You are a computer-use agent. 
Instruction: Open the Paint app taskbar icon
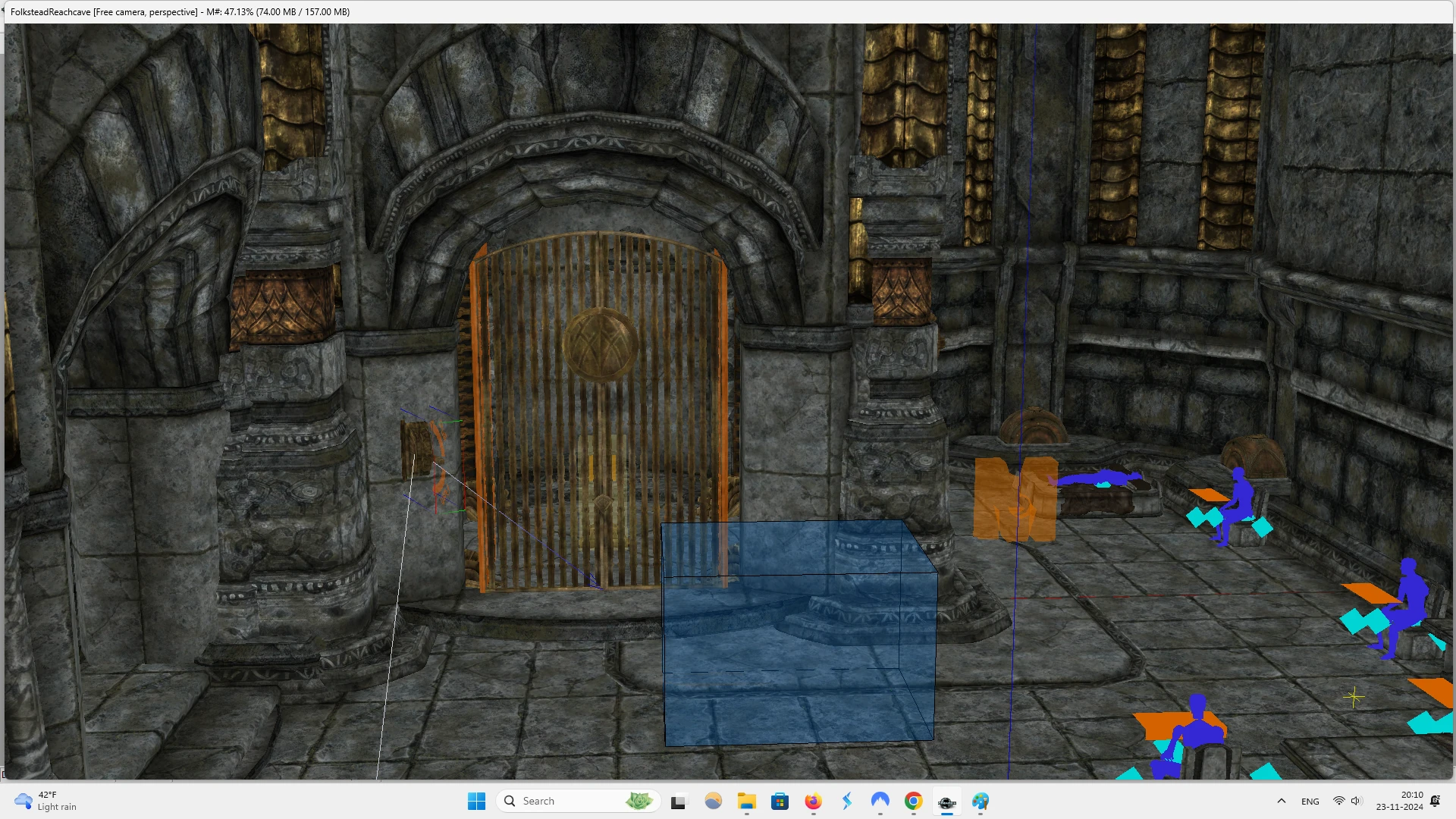pos(981,801)
